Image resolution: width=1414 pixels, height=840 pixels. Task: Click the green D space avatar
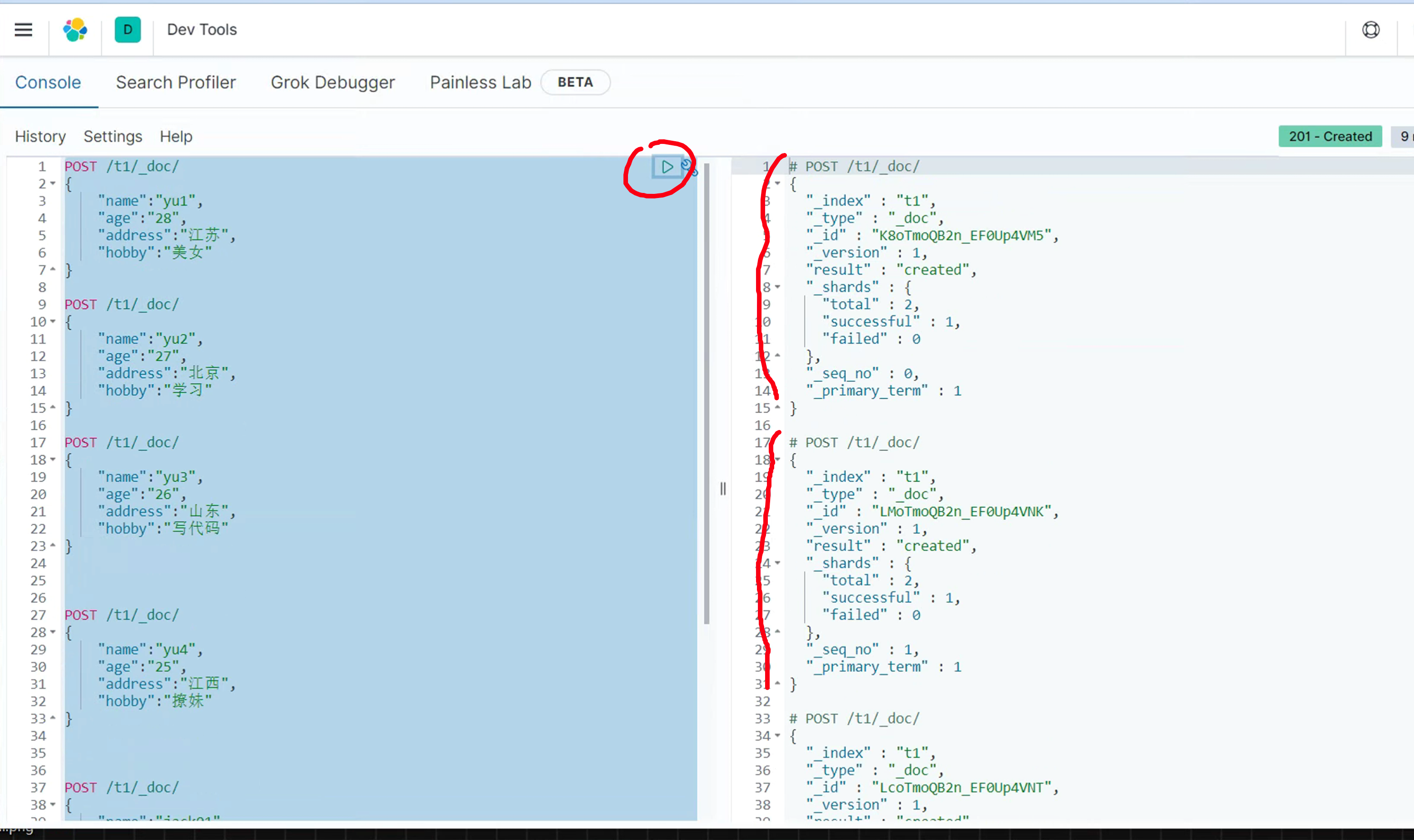coord(127,30)
